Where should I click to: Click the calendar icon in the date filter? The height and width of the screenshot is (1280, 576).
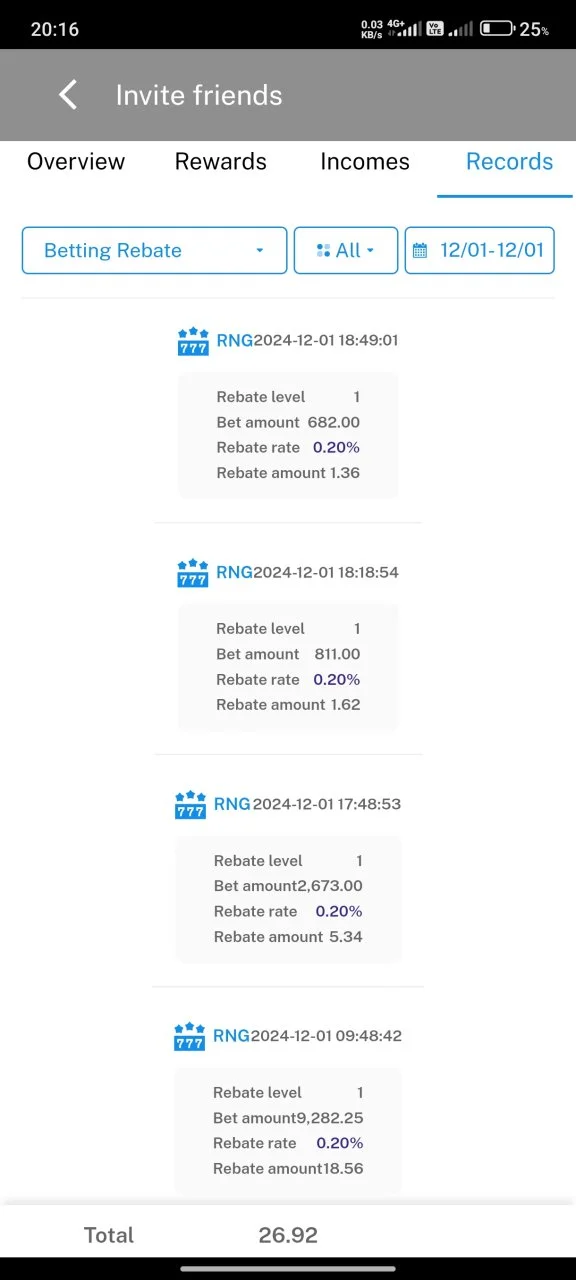[x=420, y=250]
